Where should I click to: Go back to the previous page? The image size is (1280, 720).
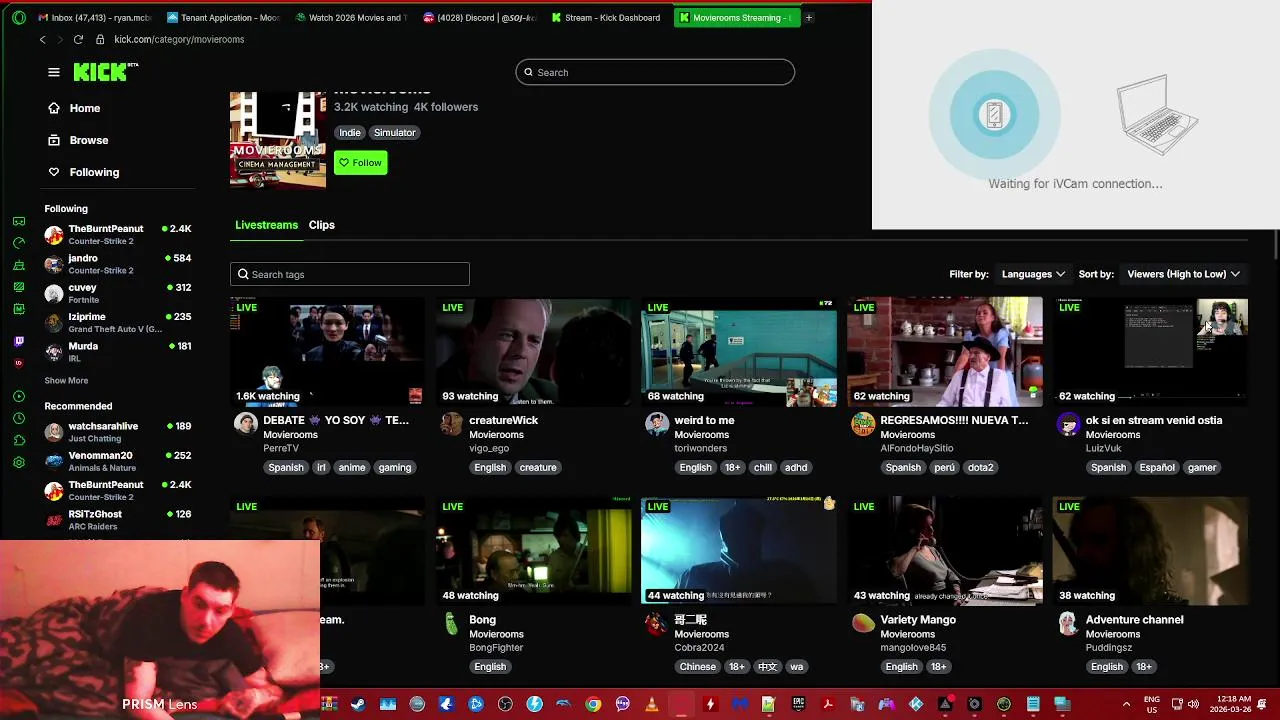(42, 39)
